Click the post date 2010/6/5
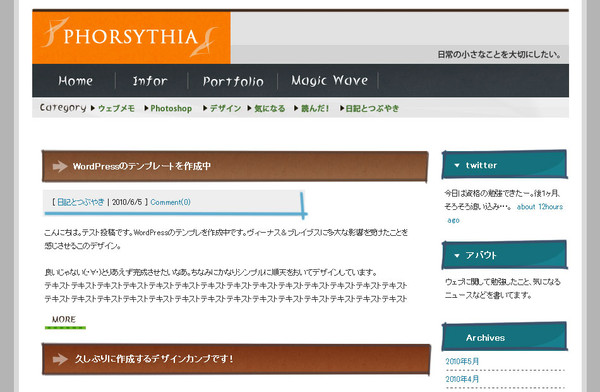 point(127,202)
